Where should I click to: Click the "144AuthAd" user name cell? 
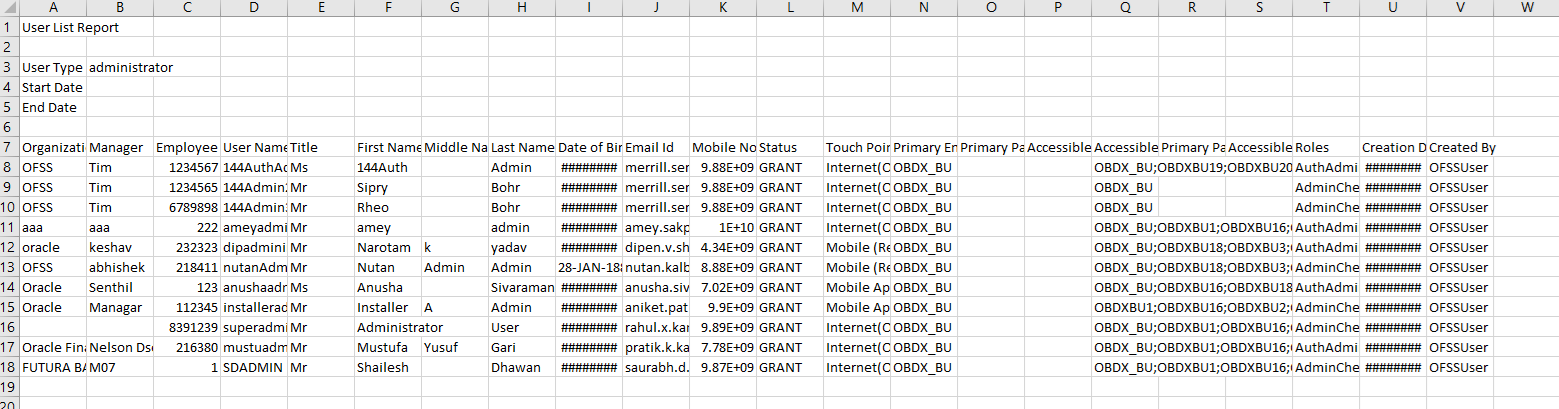253,167
